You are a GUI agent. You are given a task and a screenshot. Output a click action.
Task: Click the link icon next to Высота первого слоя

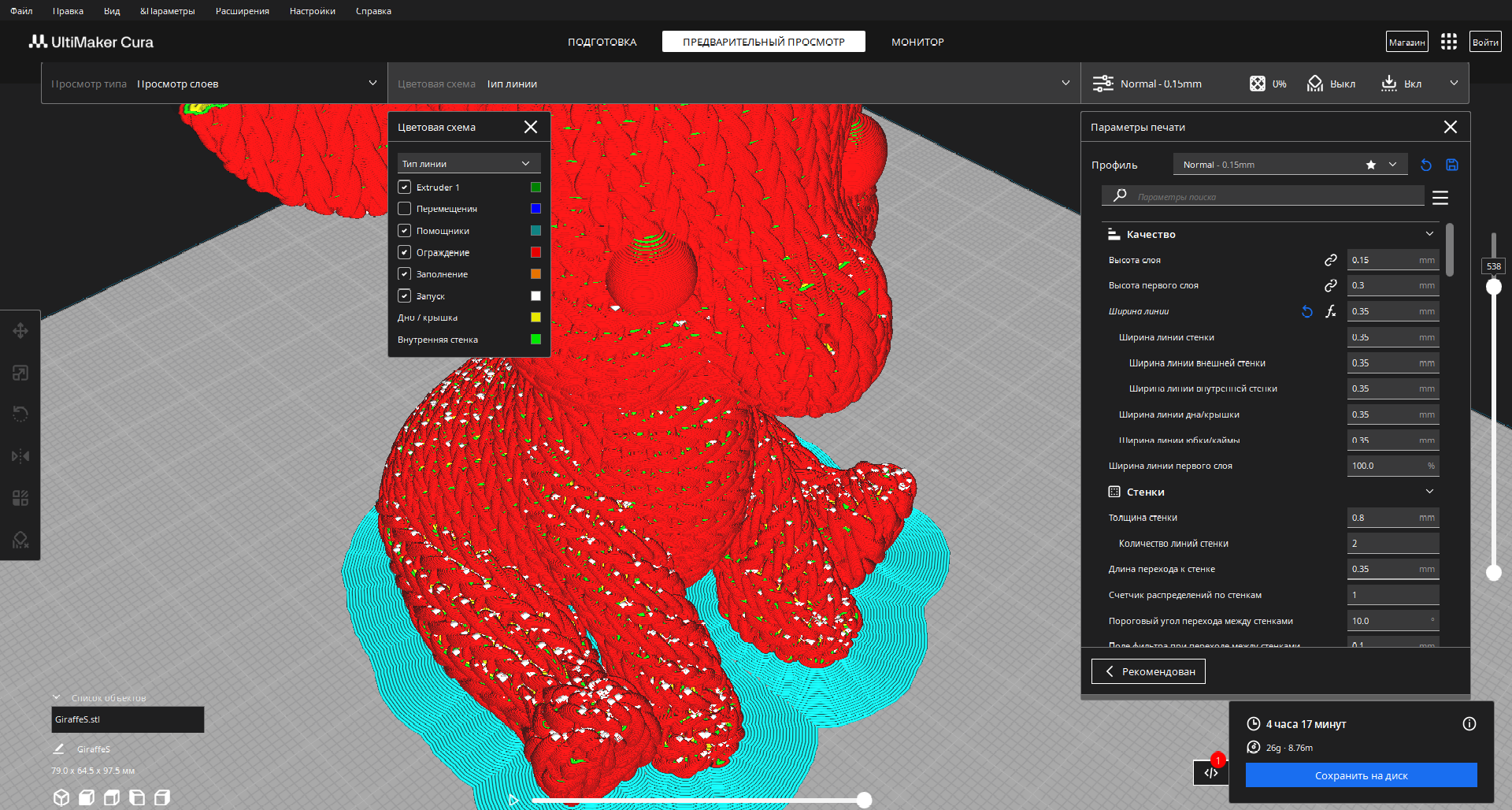1331,285
